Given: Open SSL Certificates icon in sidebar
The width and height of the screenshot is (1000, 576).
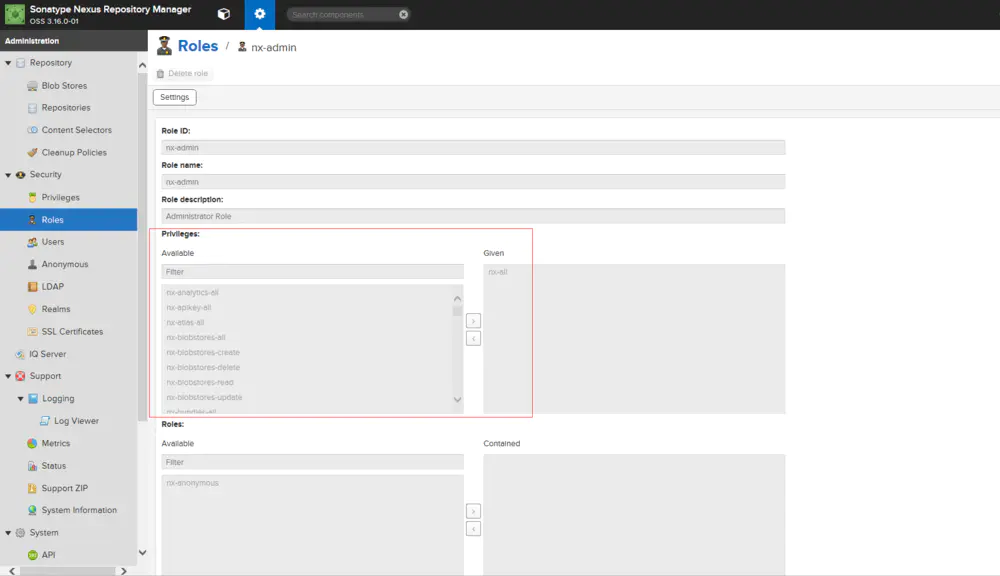Looking at the screenshot, I should tap(33, 332).
